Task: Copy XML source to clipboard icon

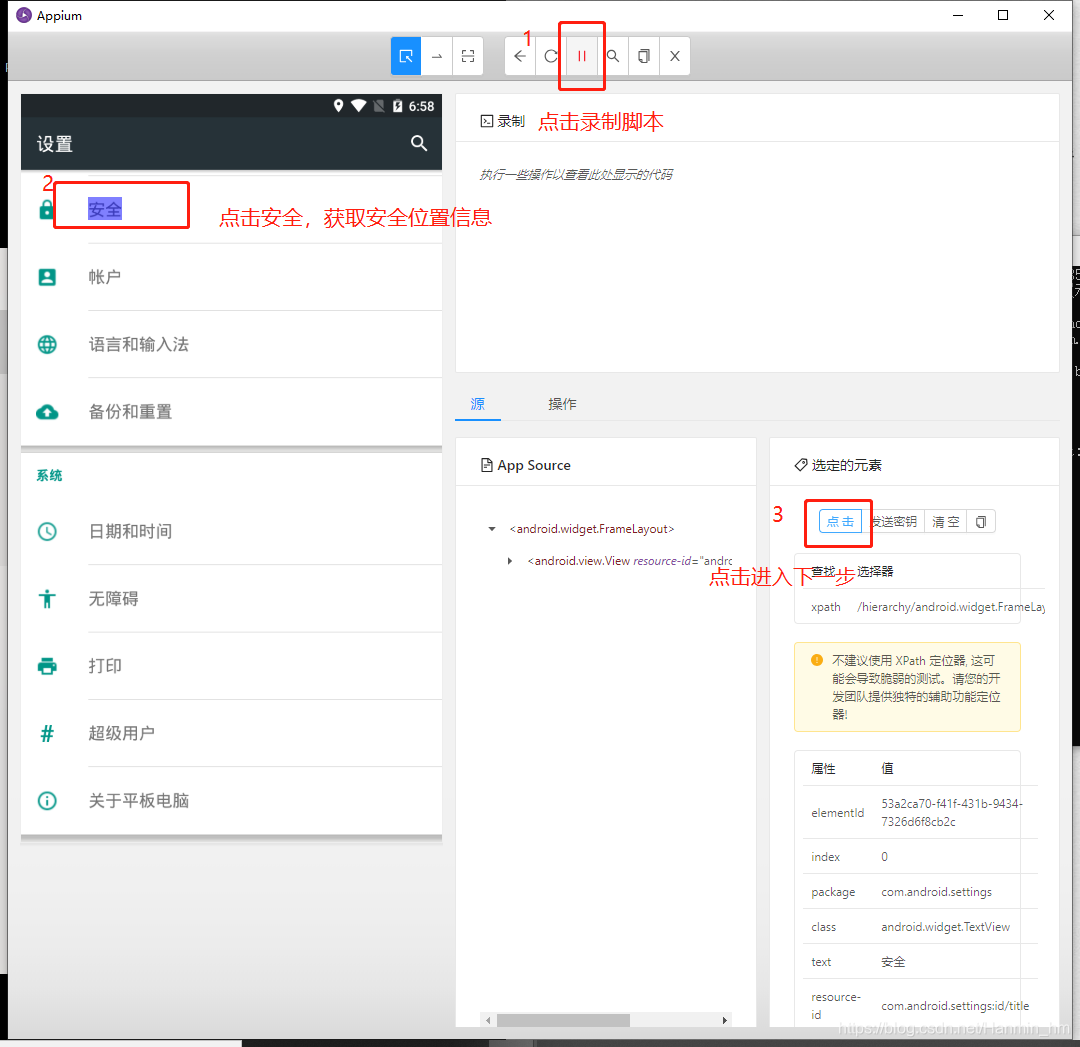Action: pyautogui.click(x=644, y=56)
